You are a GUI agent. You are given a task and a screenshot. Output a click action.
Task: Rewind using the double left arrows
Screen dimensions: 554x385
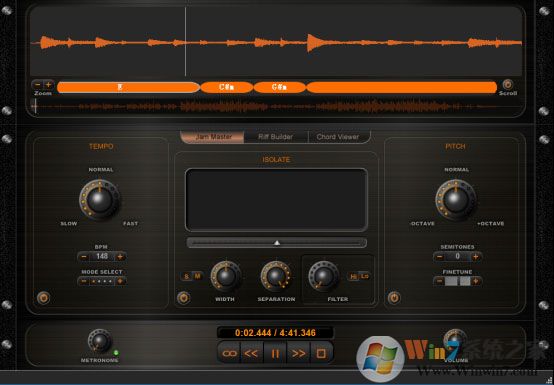click(252, 353)
